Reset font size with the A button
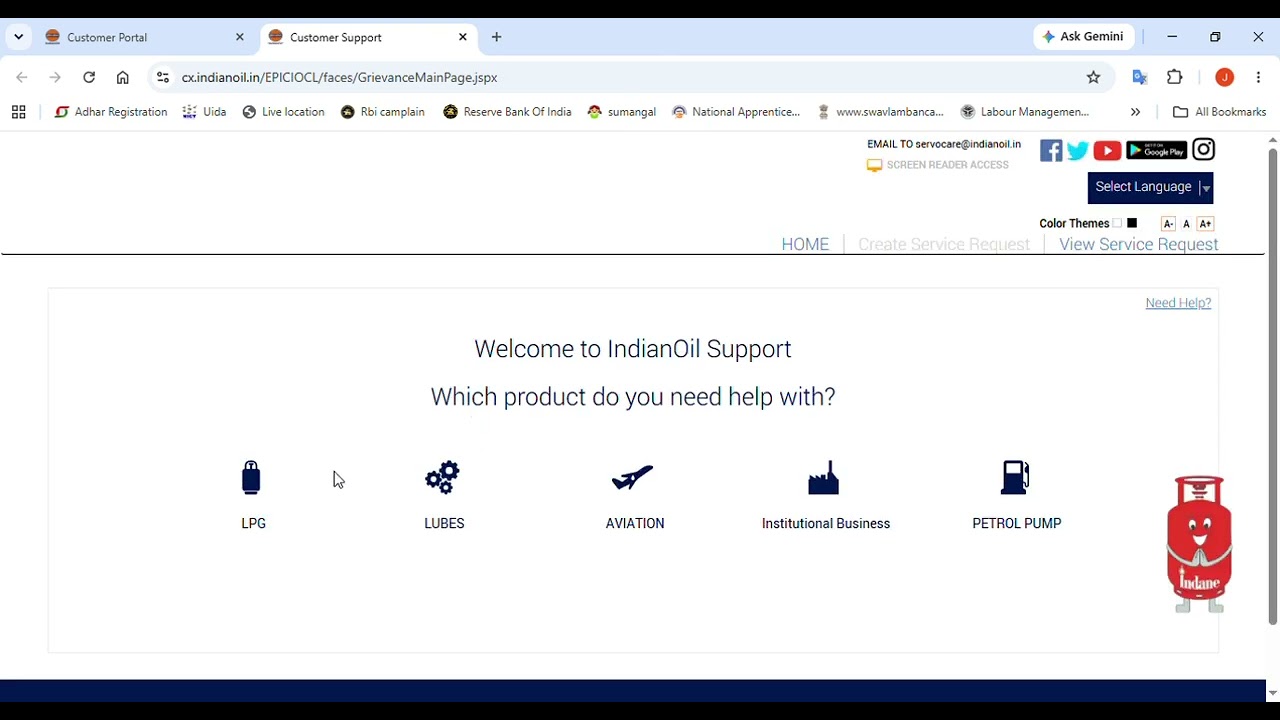Image resolution: width=1280 pixels, height=720 pixels. (x=1186, y=224)
